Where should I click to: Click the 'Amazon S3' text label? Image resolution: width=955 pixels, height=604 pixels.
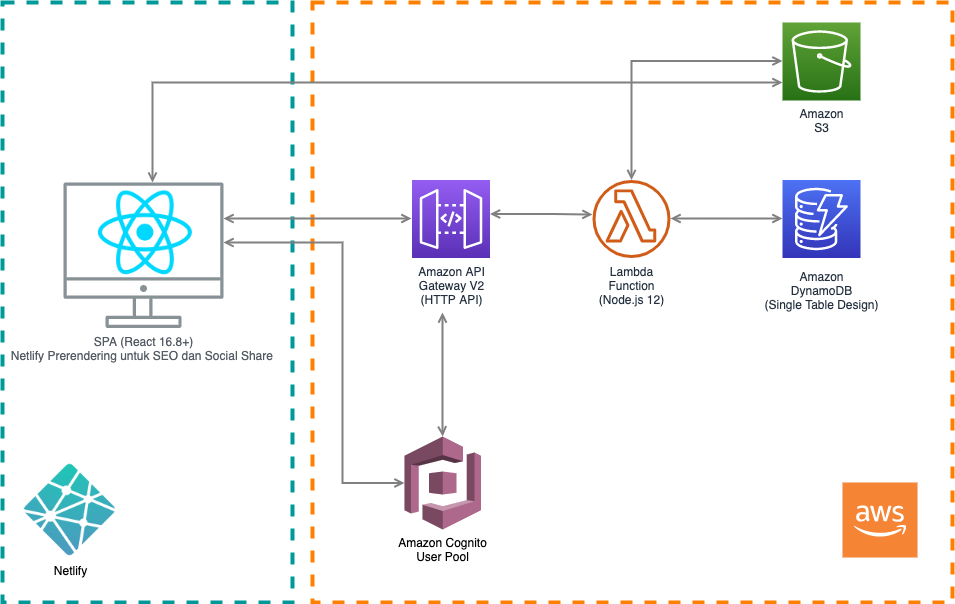[821, 121]
